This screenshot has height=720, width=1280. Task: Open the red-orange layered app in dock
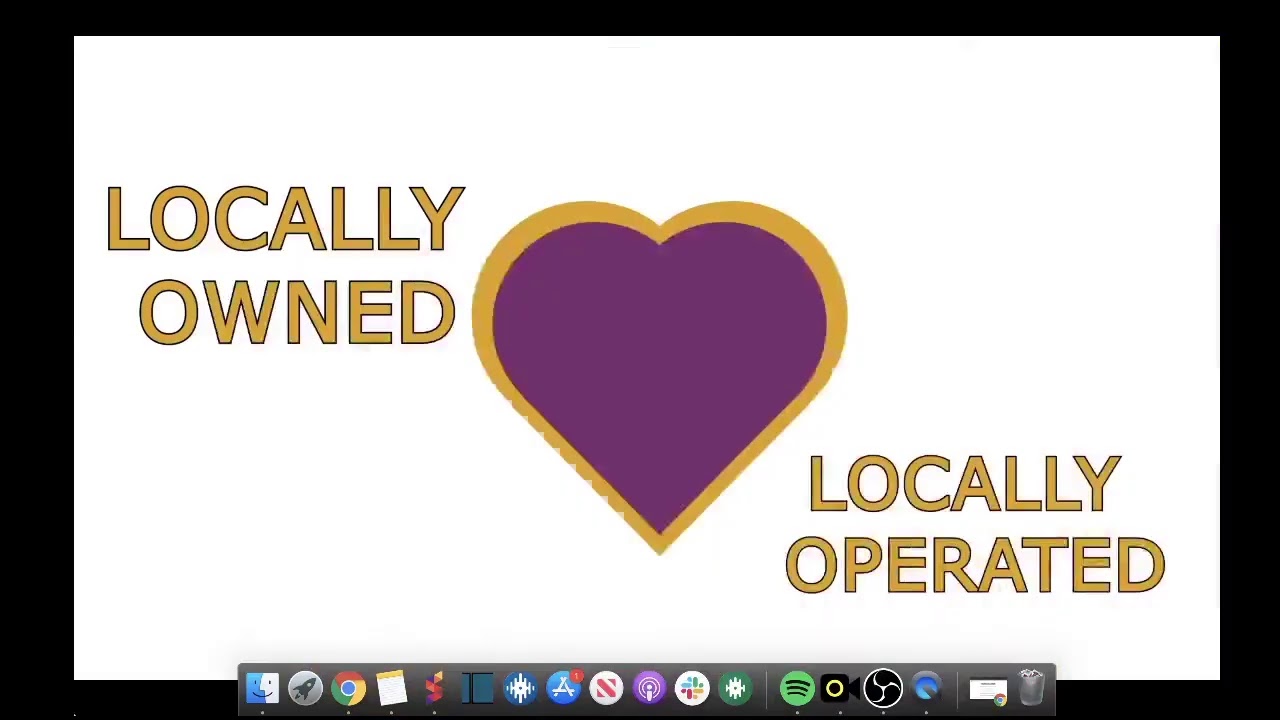(434, 688)
